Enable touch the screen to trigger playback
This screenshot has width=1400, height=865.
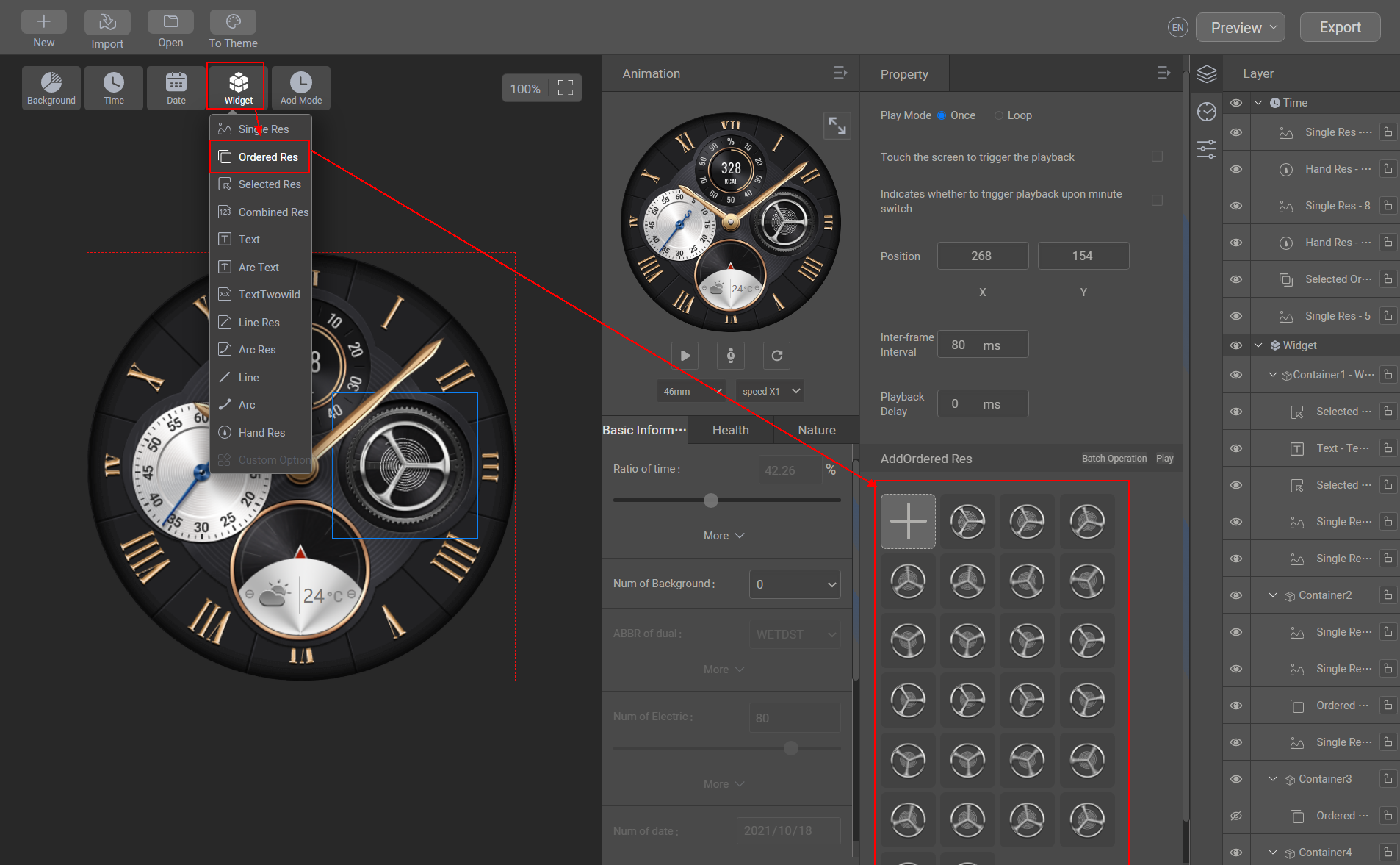1158,157
